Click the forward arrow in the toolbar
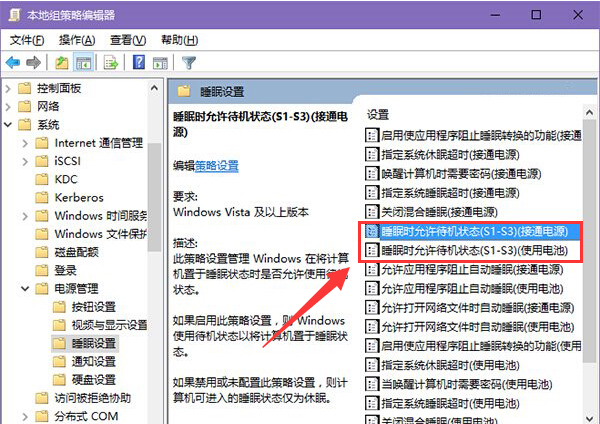Image resolution: width=600 pixels, height=424 pixels. click(35, 62)
